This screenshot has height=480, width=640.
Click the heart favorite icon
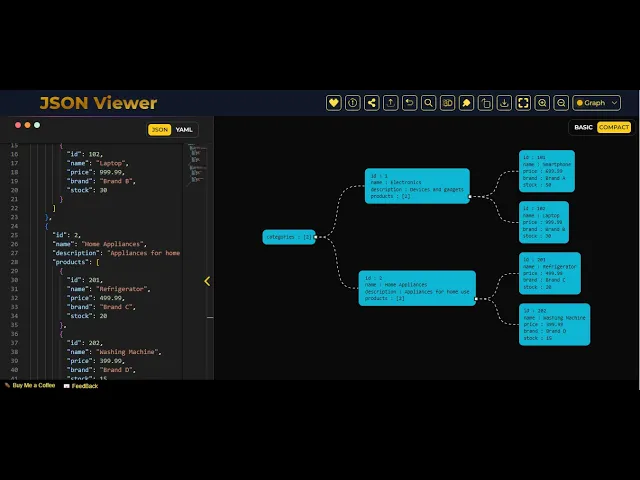coord(334,103)
